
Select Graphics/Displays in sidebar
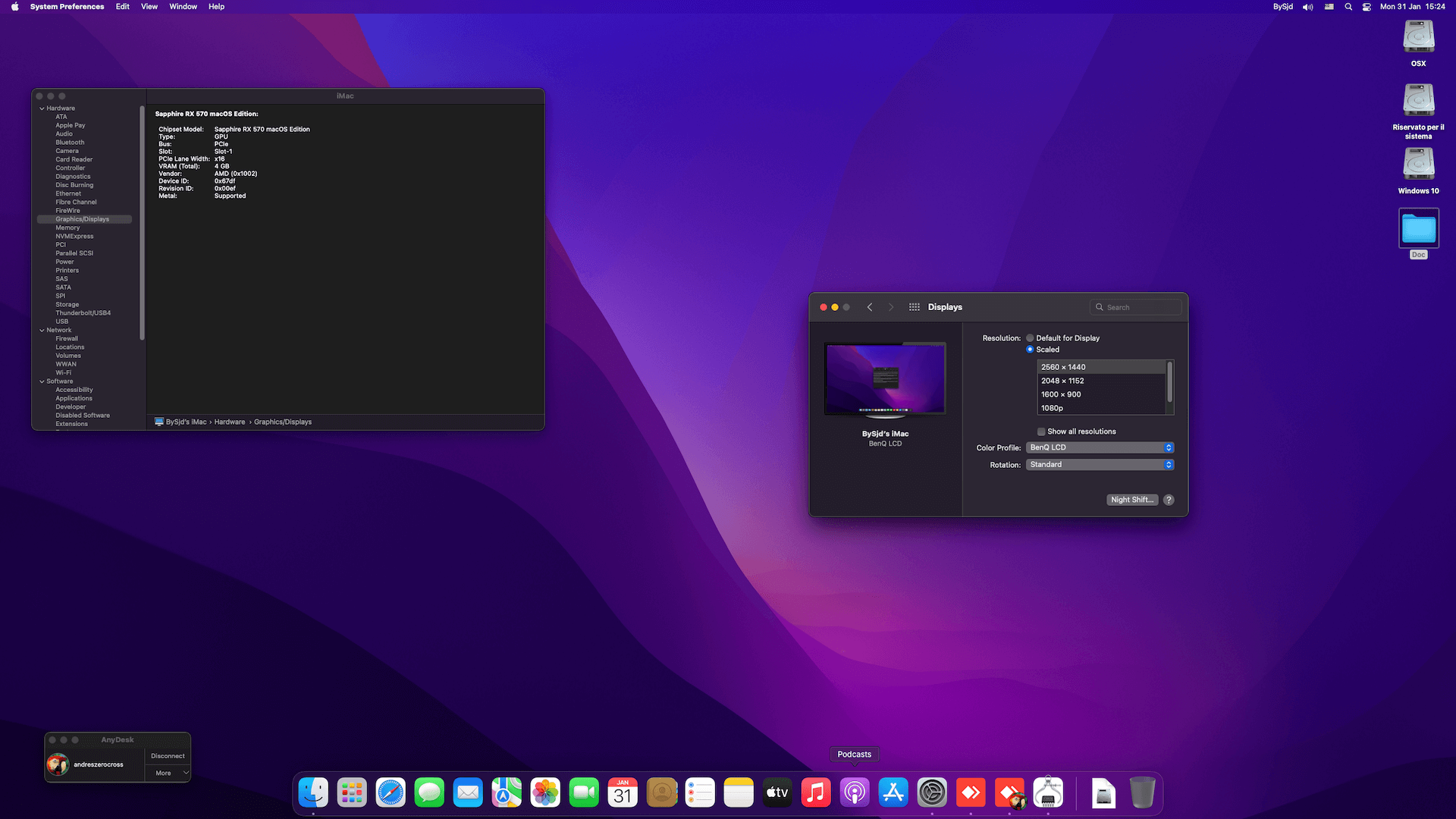pos(84,219)
